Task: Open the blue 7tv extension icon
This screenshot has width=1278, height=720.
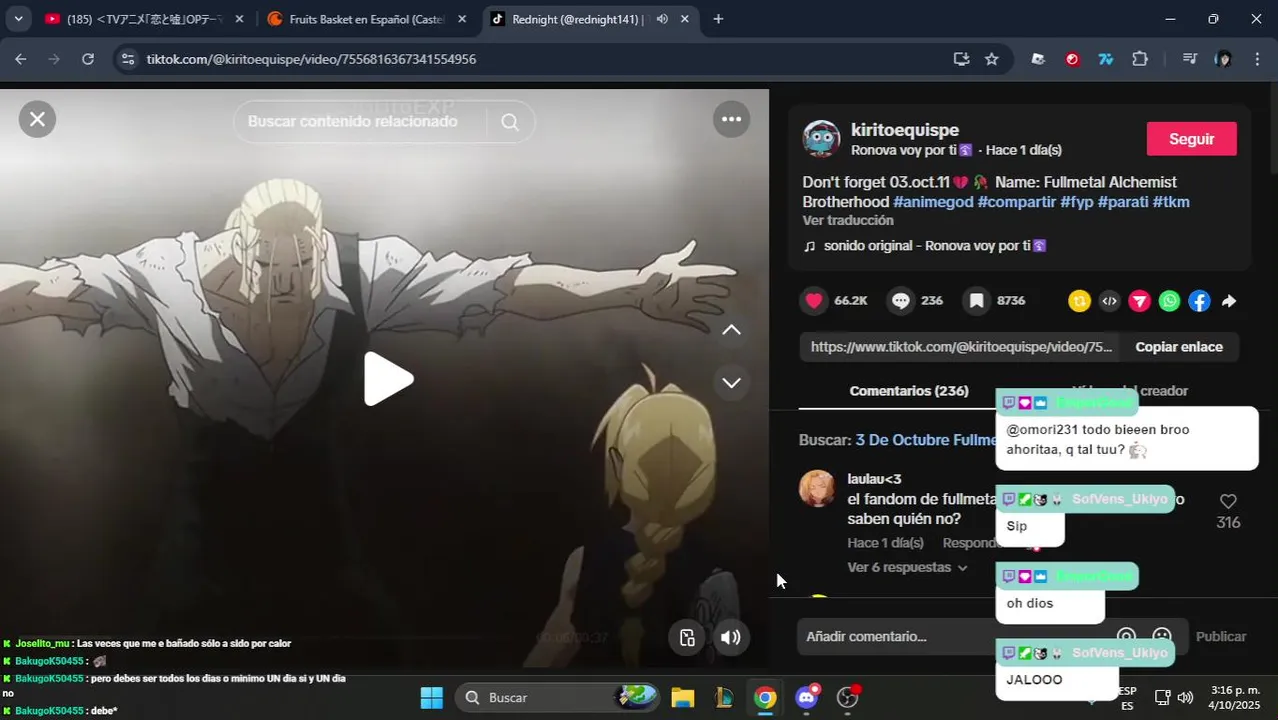Action: point(1106,59)
